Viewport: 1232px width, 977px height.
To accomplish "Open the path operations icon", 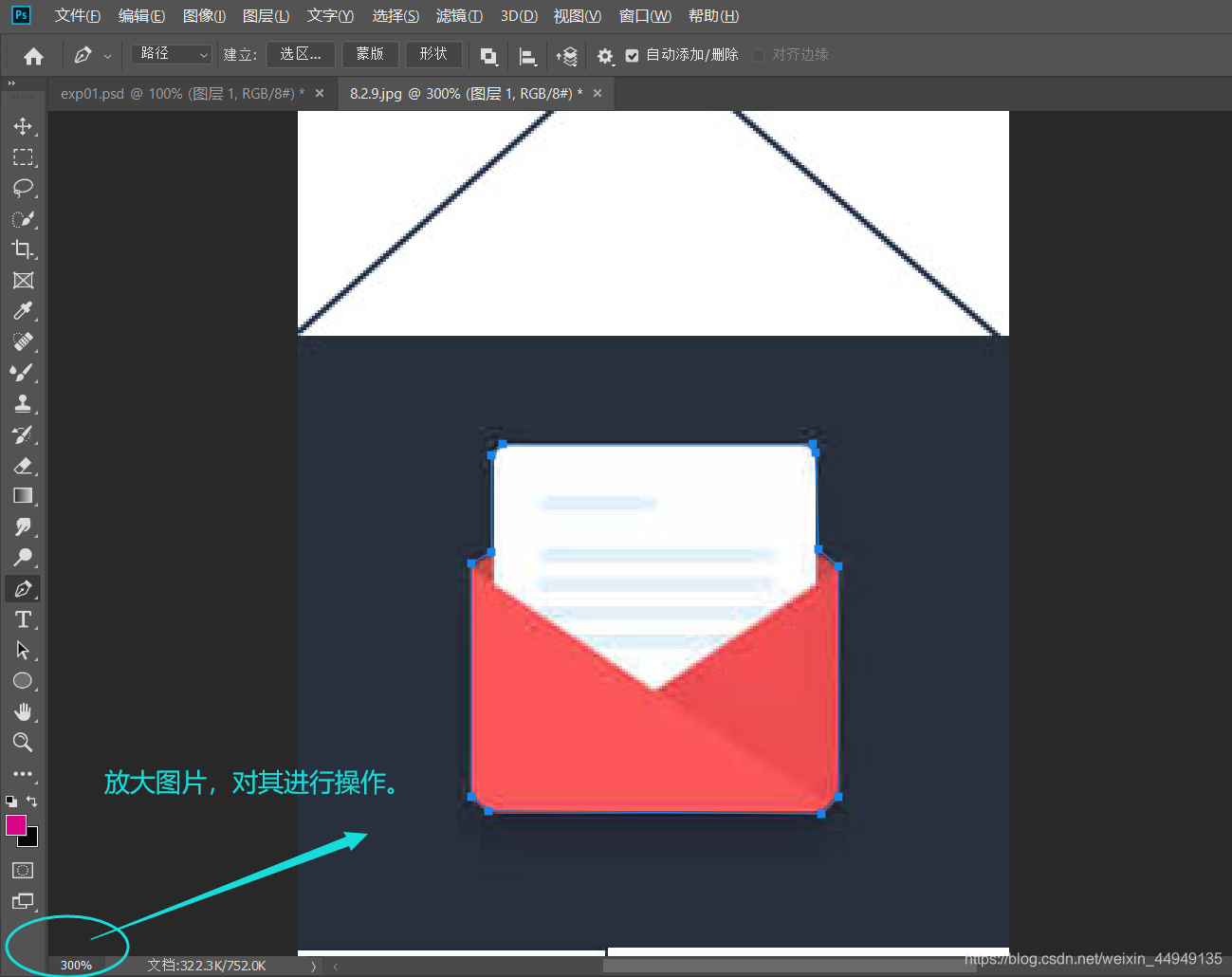I will [x=488, y=56].
